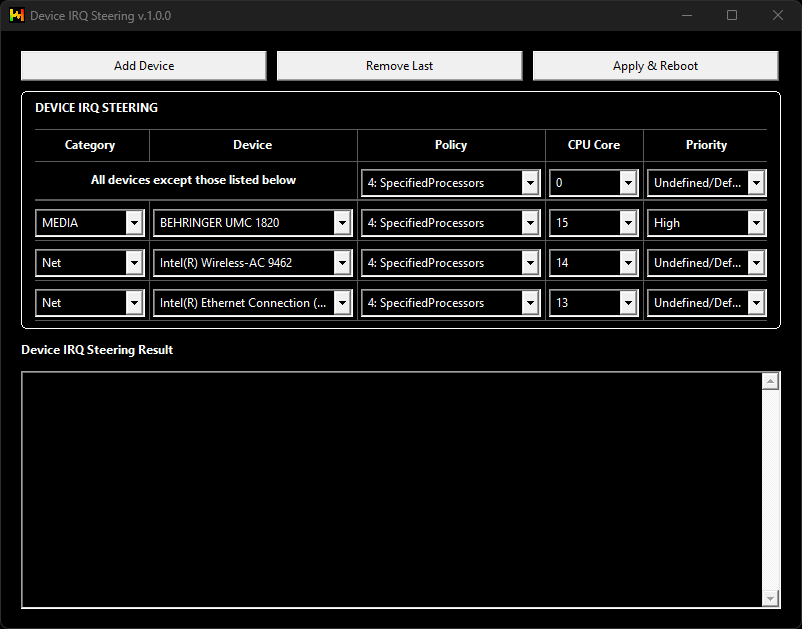Click the Remove Last button
The width and height of the screenshot is (802, 629).
pyautogui.click(x=399, y=66)
